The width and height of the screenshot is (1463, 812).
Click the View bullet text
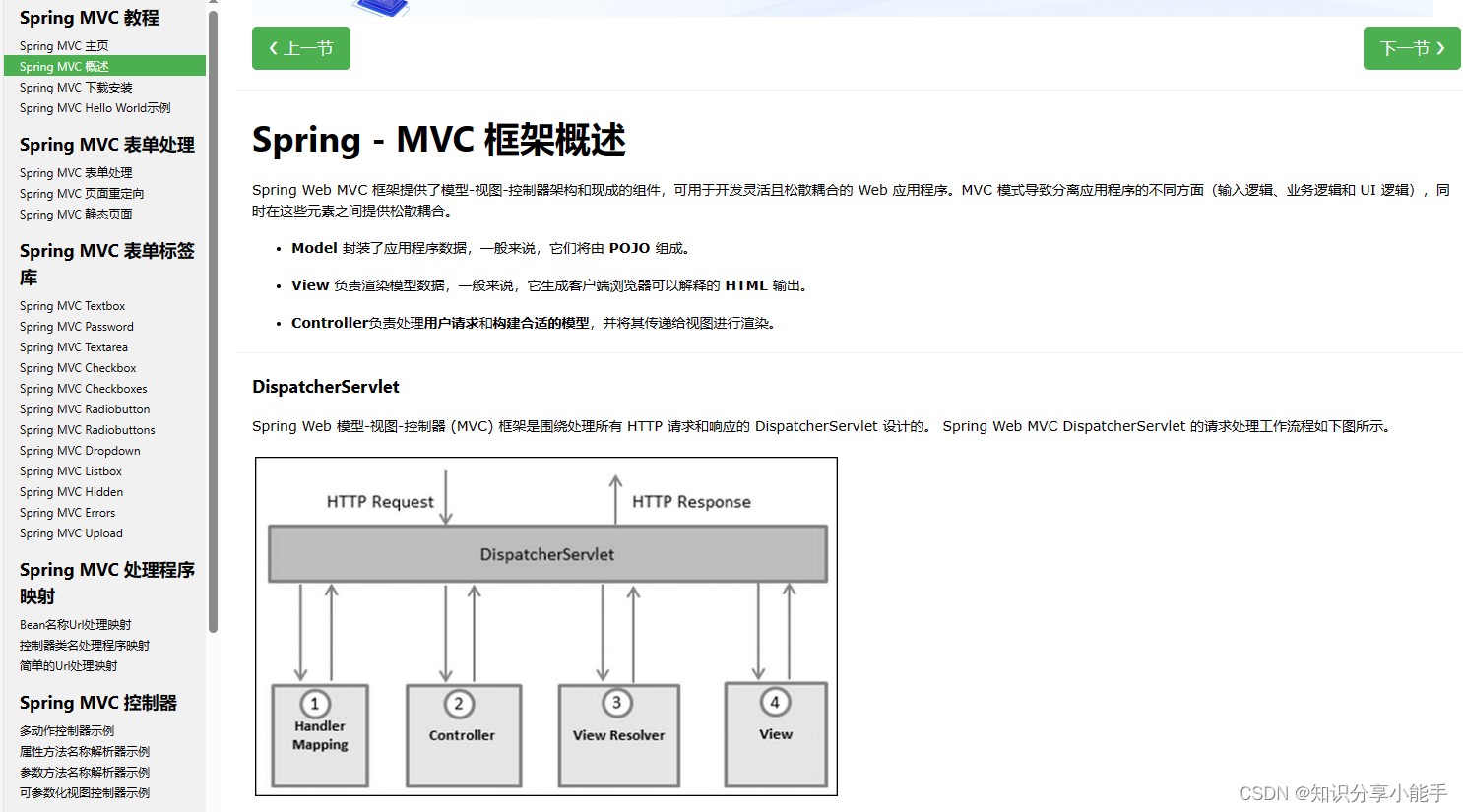click(550, 285)
